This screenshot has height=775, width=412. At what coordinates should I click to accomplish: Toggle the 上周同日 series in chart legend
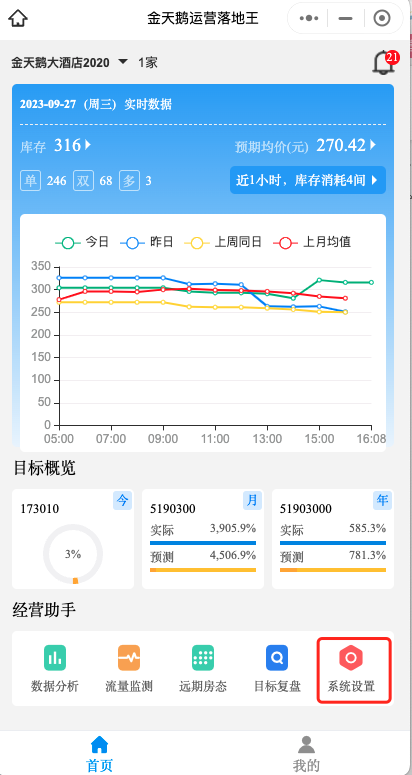(223, 243)
